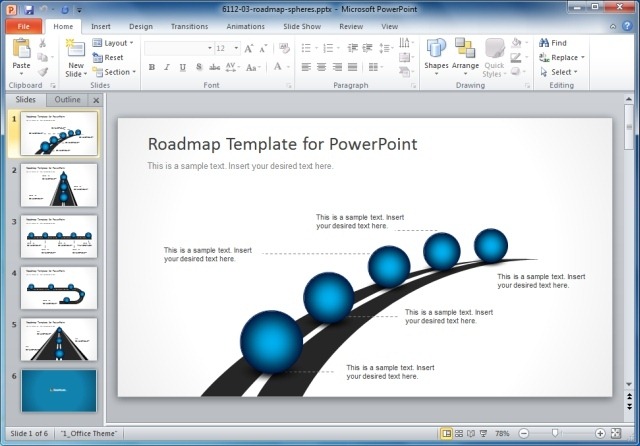Open the Select dropdown in Editing group
Screen dimensions: 640x446
click(x=558, y=72)
